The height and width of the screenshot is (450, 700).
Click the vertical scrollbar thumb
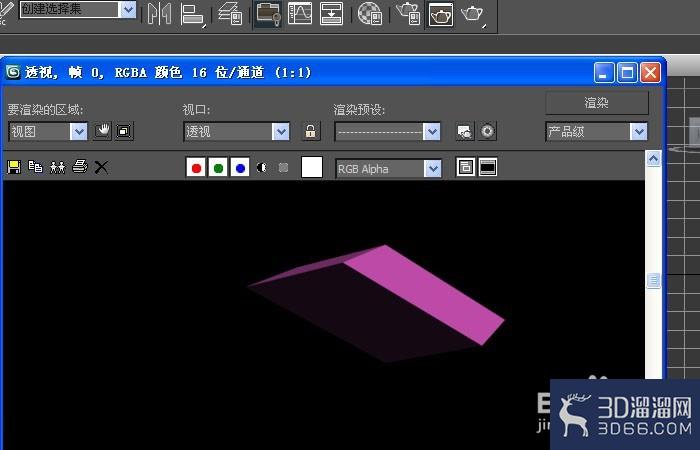(x=653, y=280)
